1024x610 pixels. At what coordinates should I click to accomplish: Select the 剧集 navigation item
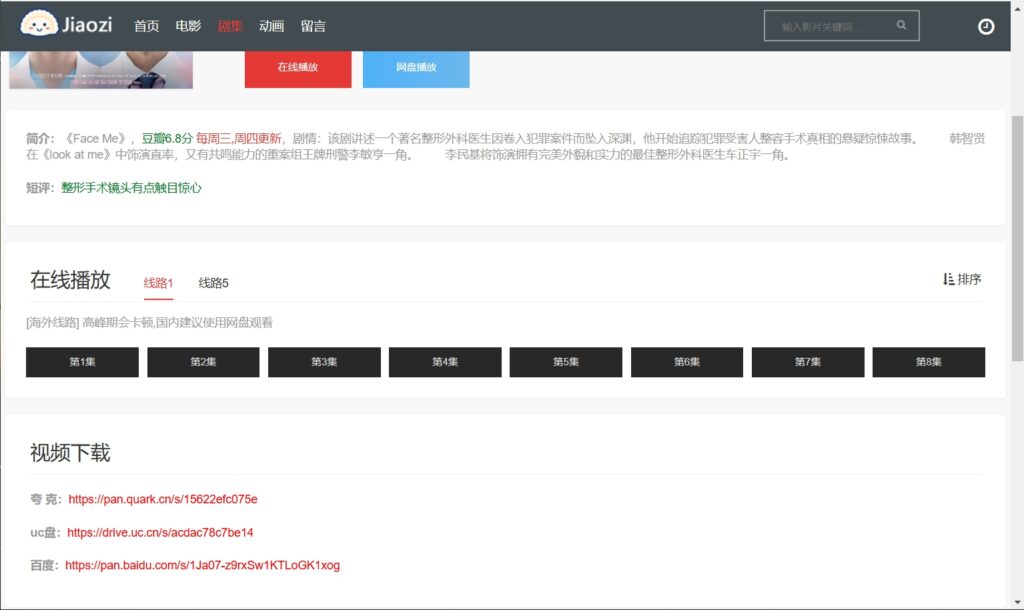point(230,26)
